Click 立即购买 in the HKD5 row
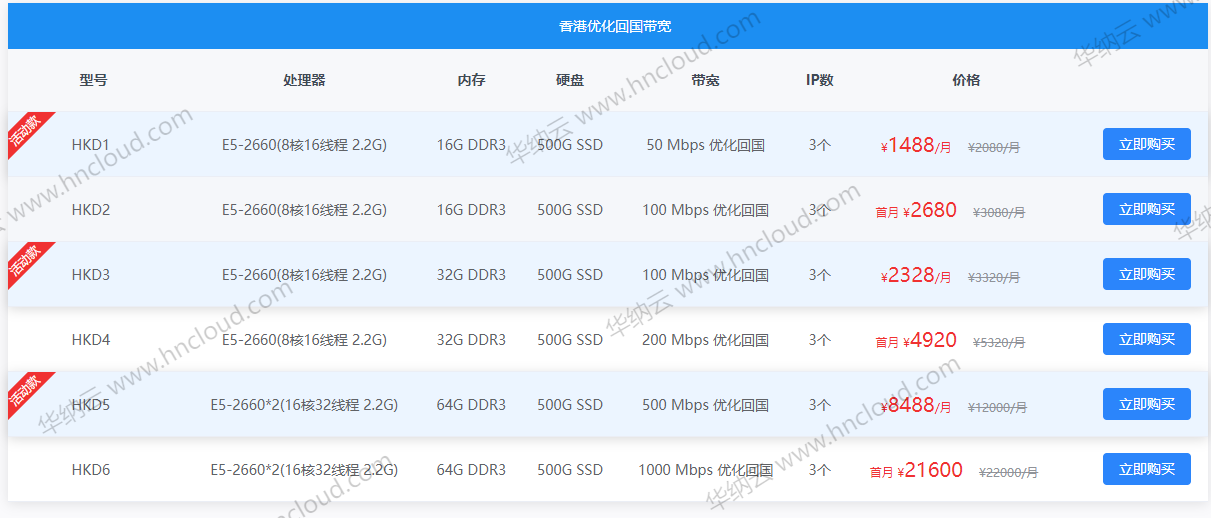Image resolution: width=1211 pixels, height=518 pixels. (1146, 404)
